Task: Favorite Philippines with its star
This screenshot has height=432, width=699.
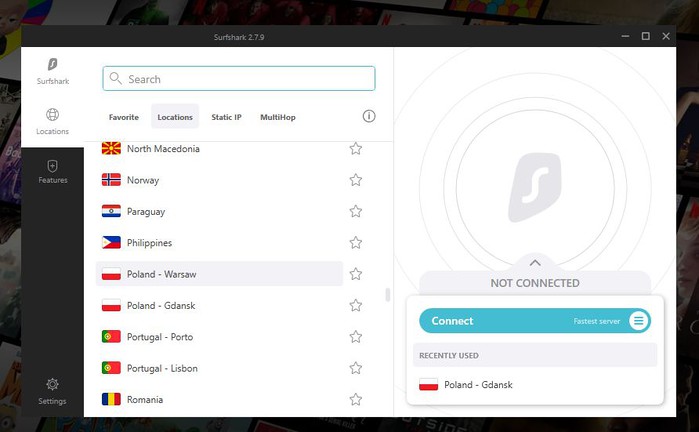Action: [355, 243]
